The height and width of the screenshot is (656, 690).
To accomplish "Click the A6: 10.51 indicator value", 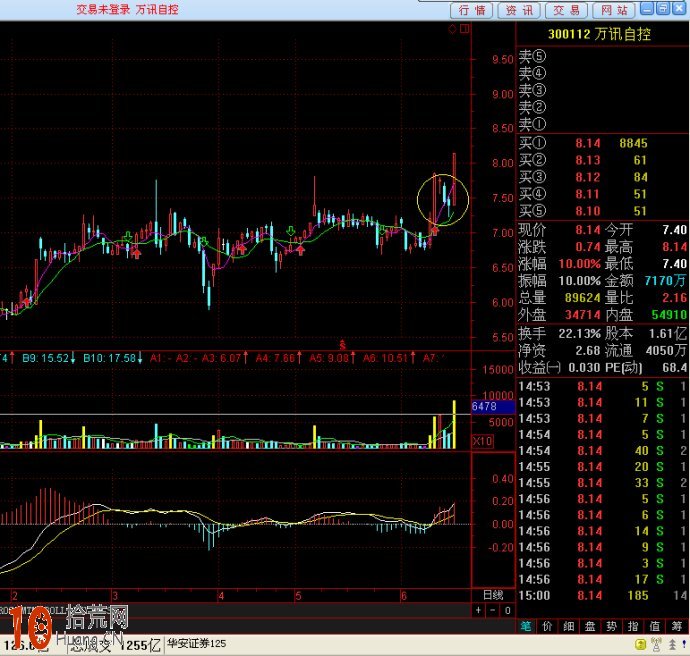I will (388, 358).
